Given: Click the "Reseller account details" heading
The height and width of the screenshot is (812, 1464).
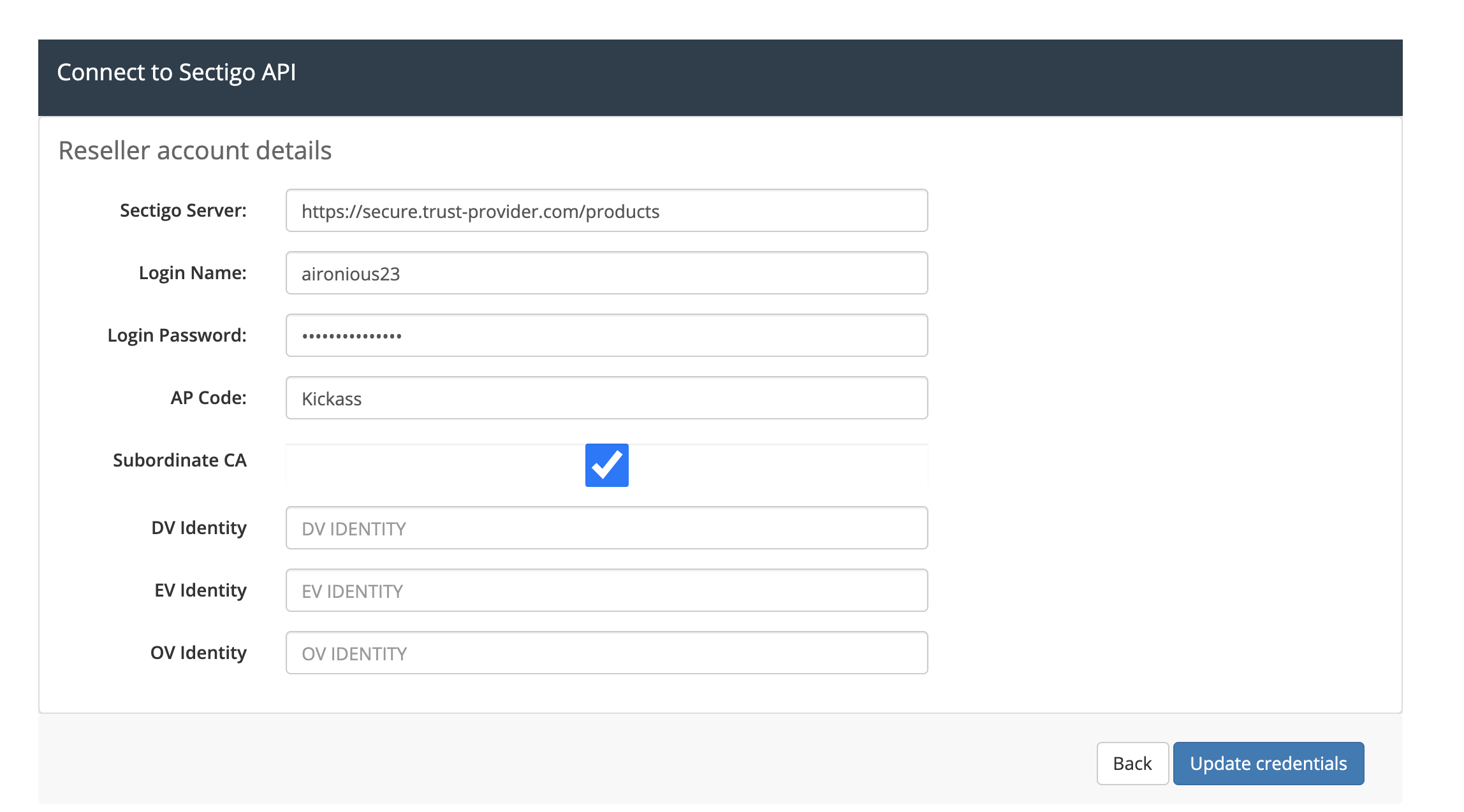Looking at the screenshot, I should (195, 151).
